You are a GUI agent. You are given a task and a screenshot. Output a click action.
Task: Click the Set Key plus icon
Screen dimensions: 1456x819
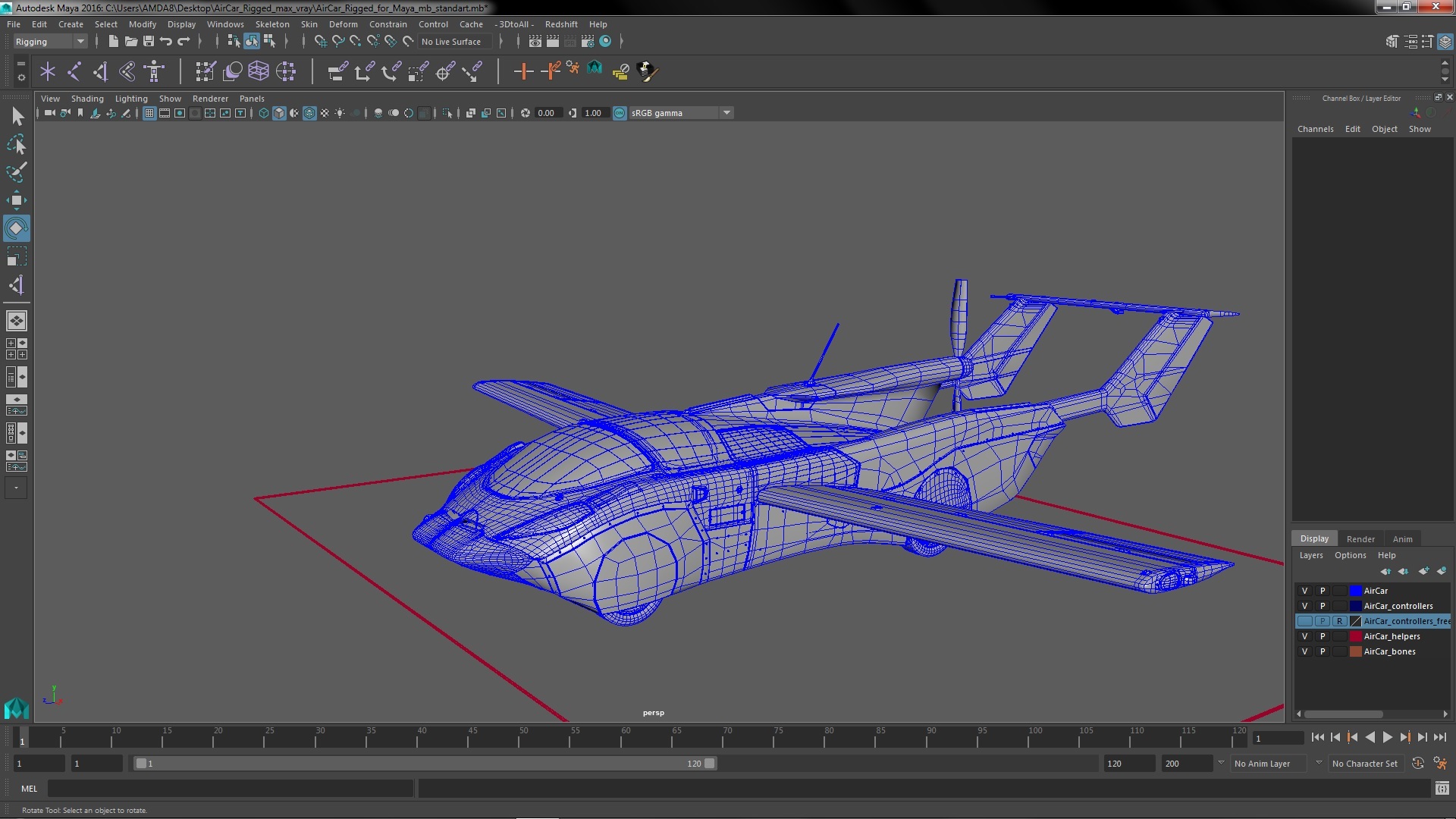coord(522,71)
